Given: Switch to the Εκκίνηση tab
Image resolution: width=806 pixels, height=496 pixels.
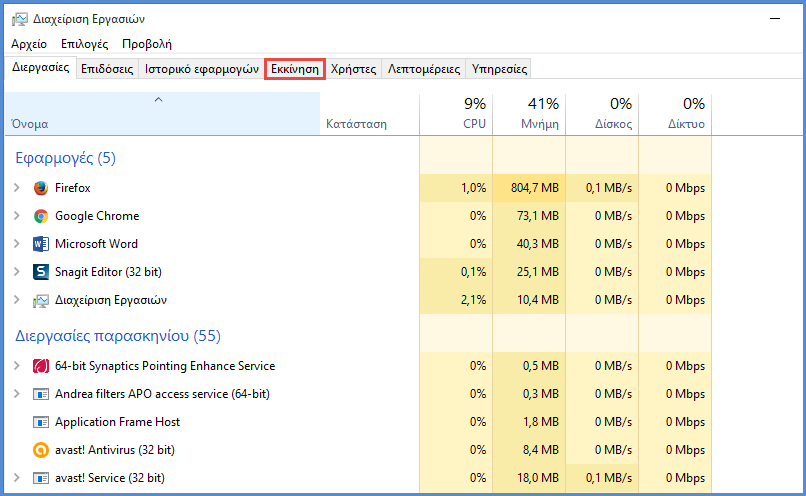Looking at the screenshot, I should coord(295,69).
